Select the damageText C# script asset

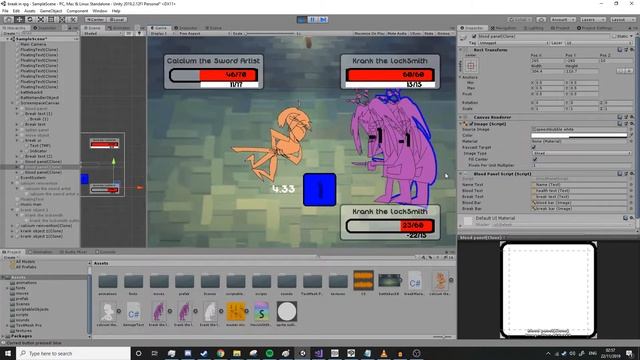[x=133, y=312]
